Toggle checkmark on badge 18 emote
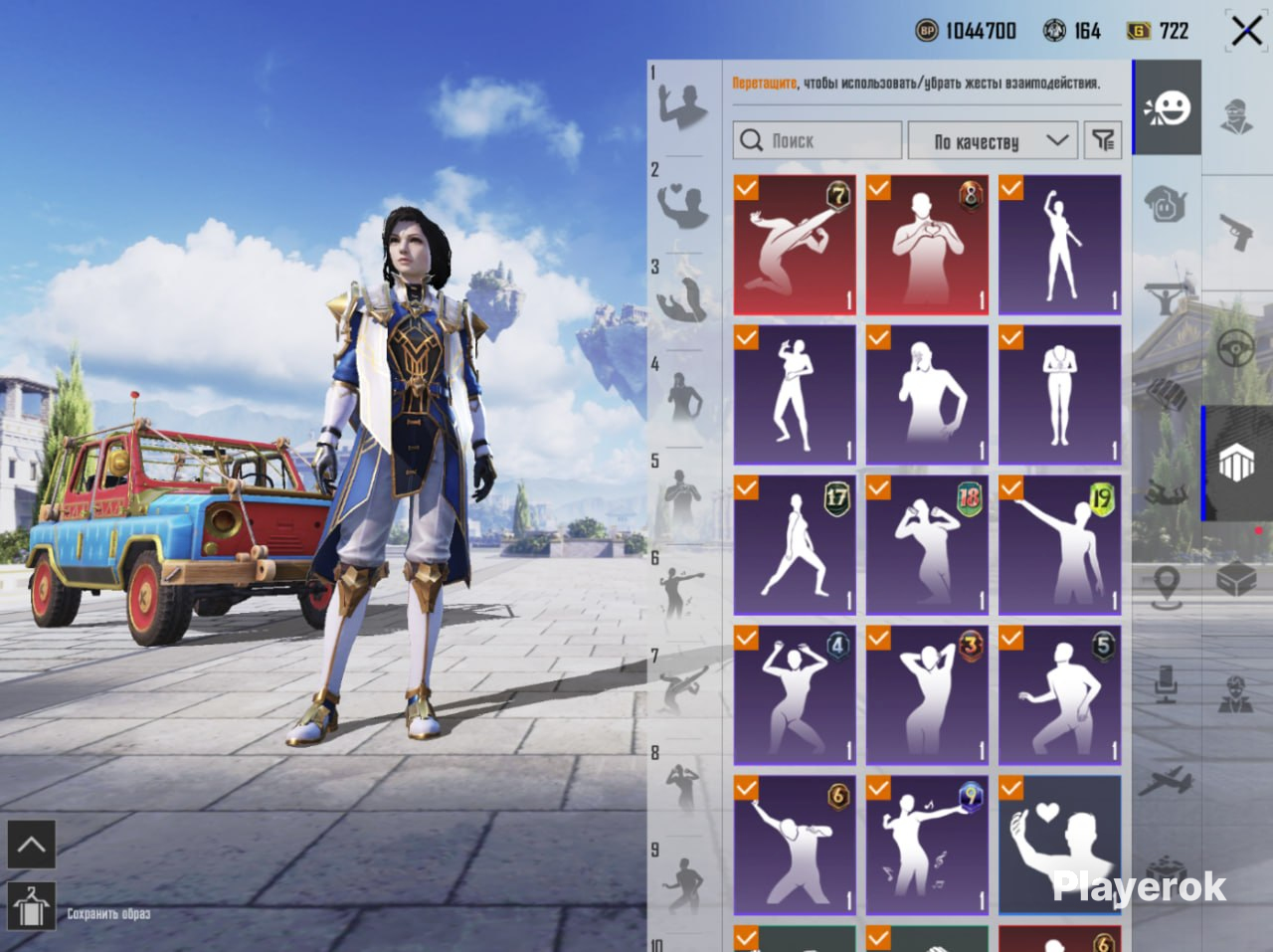The width and height of the screenshot is (1273, 952). [x=878, y=487]
